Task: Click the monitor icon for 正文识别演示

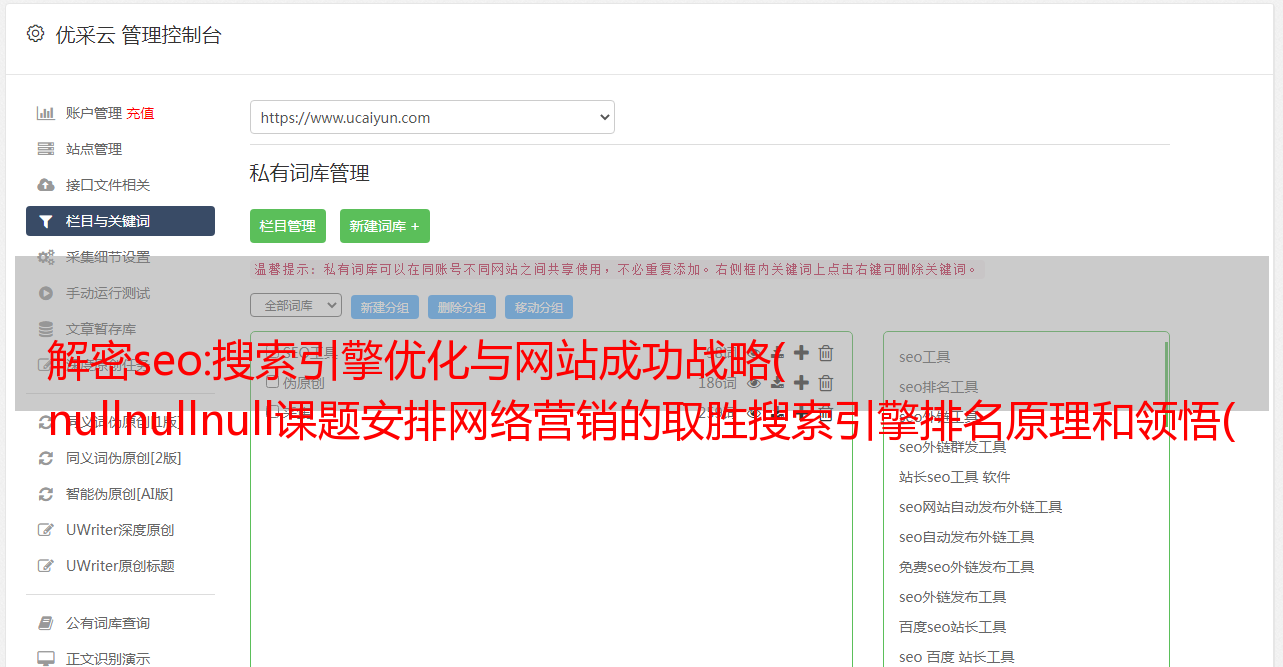Action: [x=45, y=659]
